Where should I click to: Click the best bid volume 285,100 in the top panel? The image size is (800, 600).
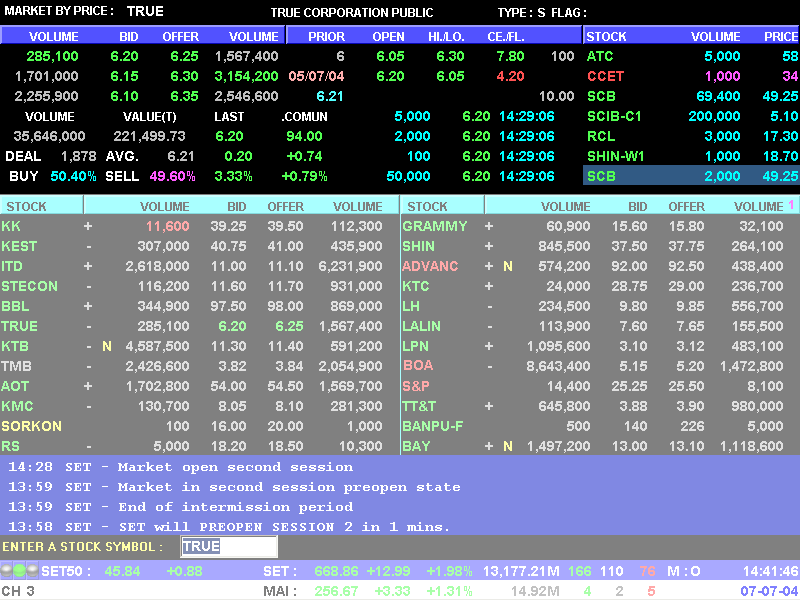point(53,56)
